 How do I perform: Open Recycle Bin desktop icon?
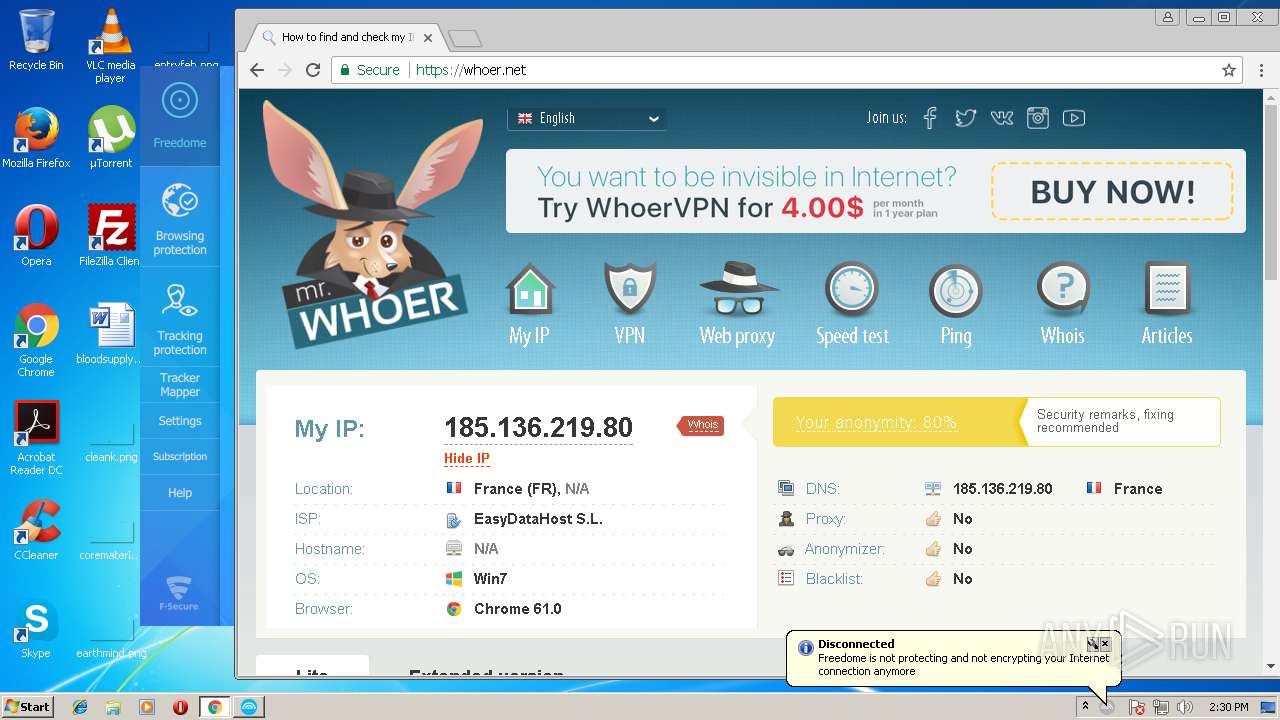pyautogui.click(x=36, y=40)
